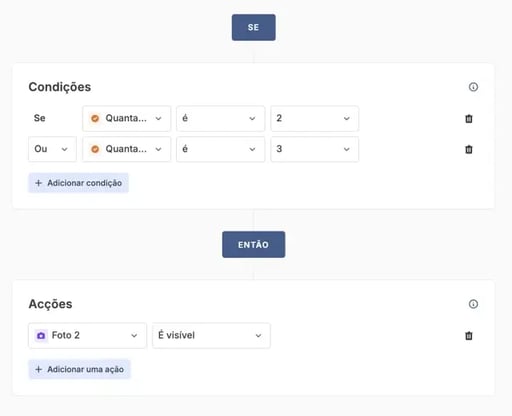Open the É visível action dropdown
Viewport: 512px width, 416px height.
pos(211,335)
